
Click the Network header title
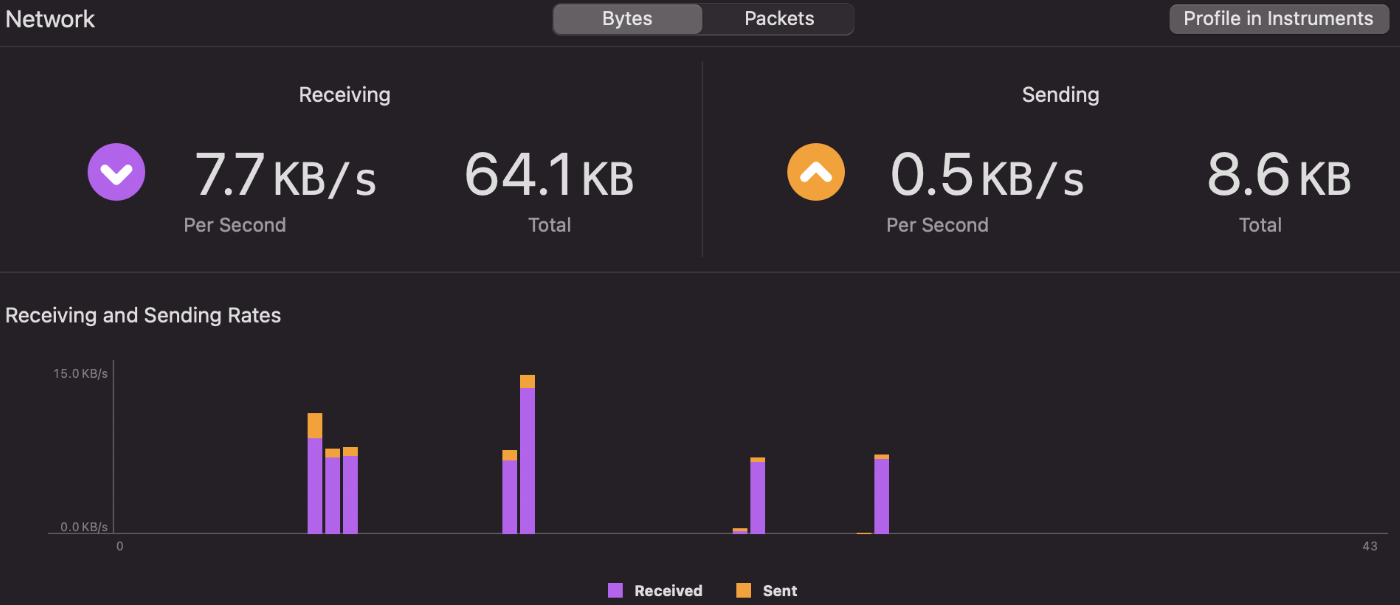click(x=50, y=18)
